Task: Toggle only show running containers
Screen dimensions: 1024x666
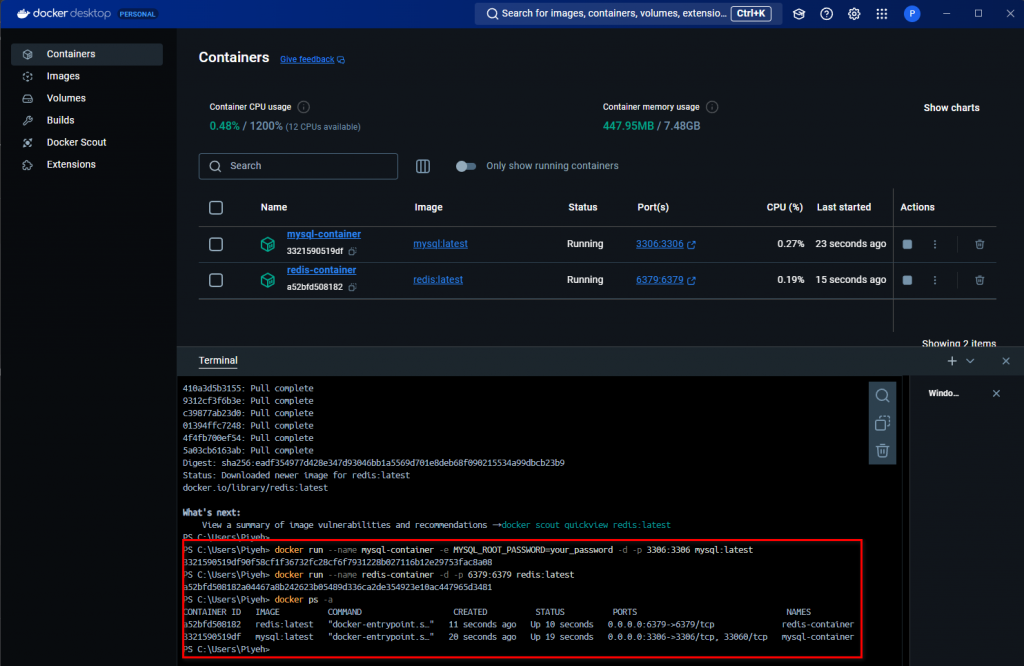Action: pos(466,166)
